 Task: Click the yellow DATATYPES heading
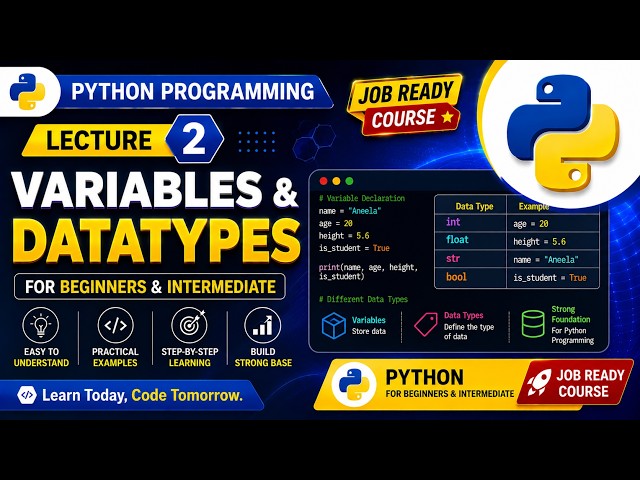156,241
